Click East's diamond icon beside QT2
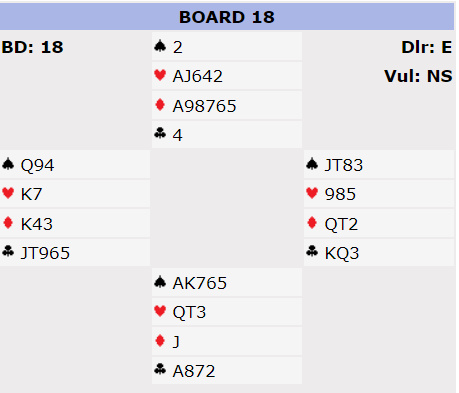Image resolution: width=459 pixels, height=393 pixels. [x=312, y=223]
